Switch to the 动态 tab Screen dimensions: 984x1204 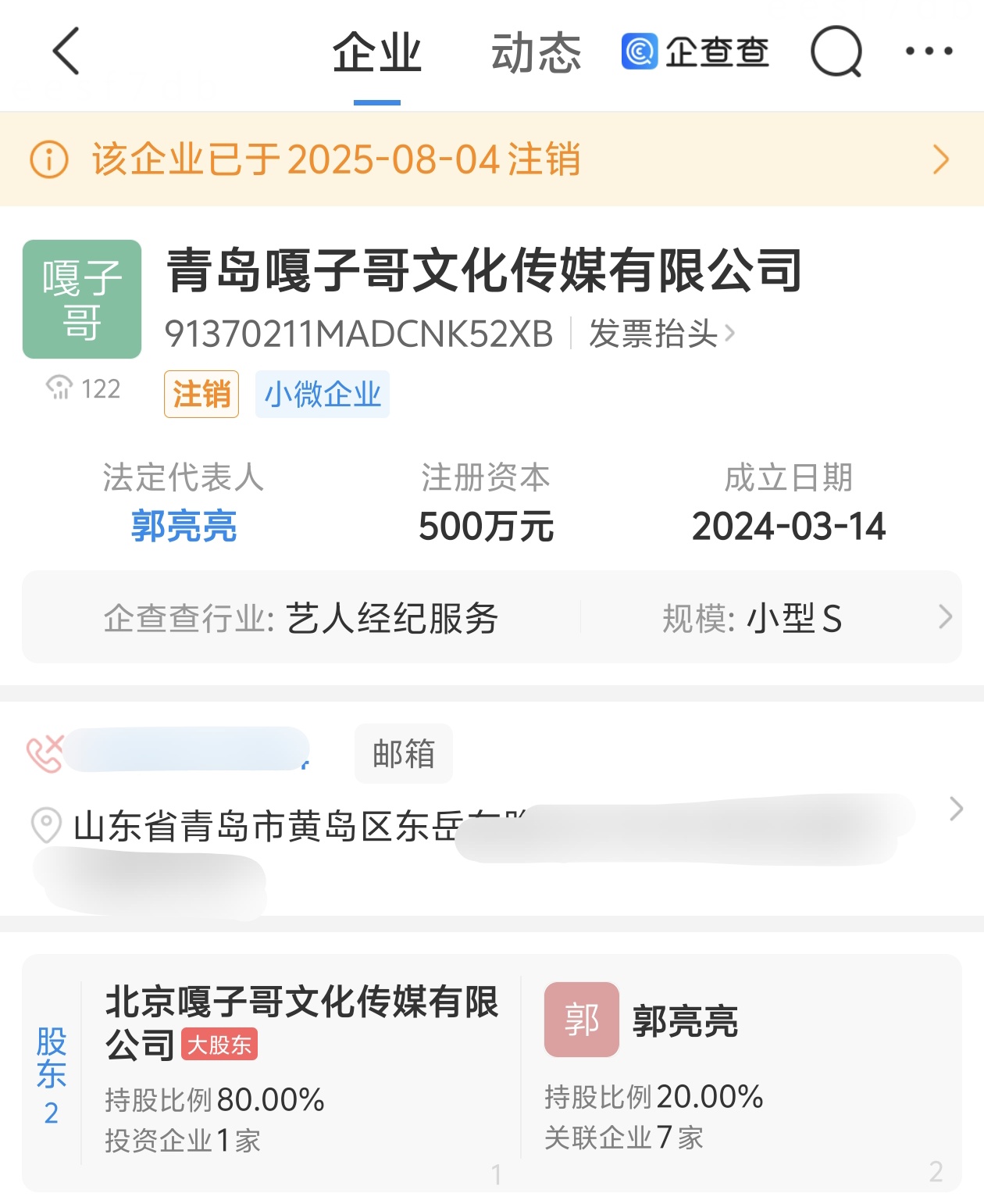coord(536,53)
